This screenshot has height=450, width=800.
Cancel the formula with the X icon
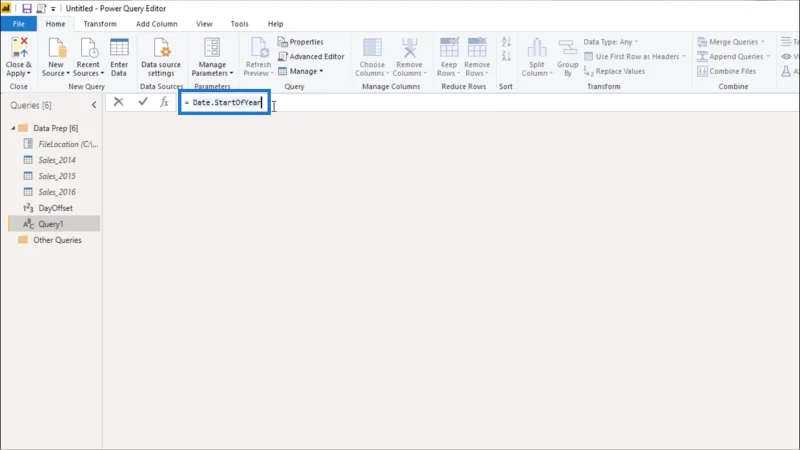[x=118, y=102]
